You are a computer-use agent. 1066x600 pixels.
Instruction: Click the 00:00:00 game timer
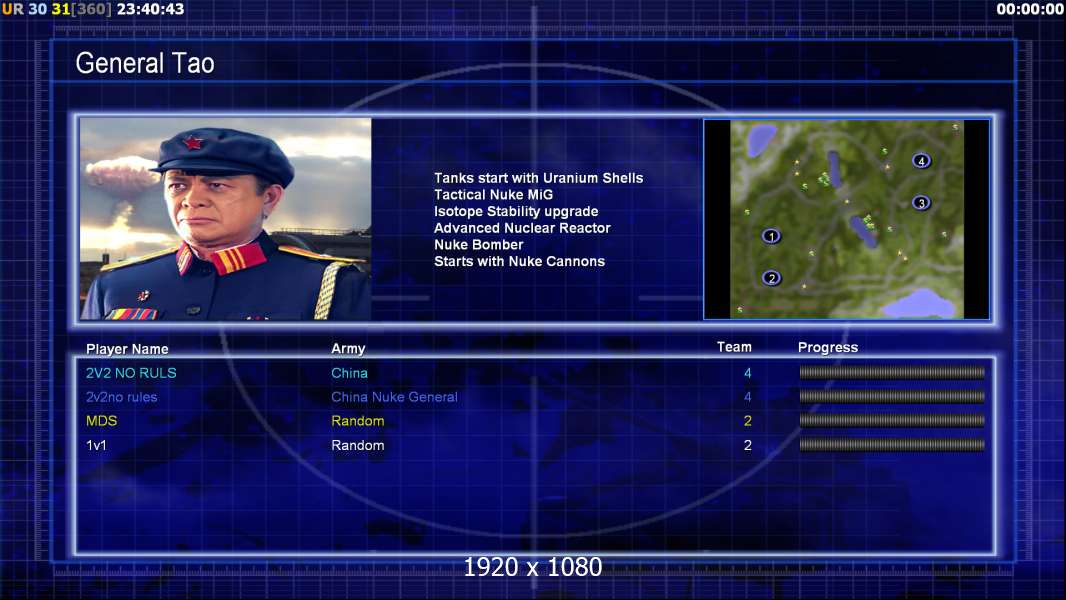click(x=1029, y=9)
